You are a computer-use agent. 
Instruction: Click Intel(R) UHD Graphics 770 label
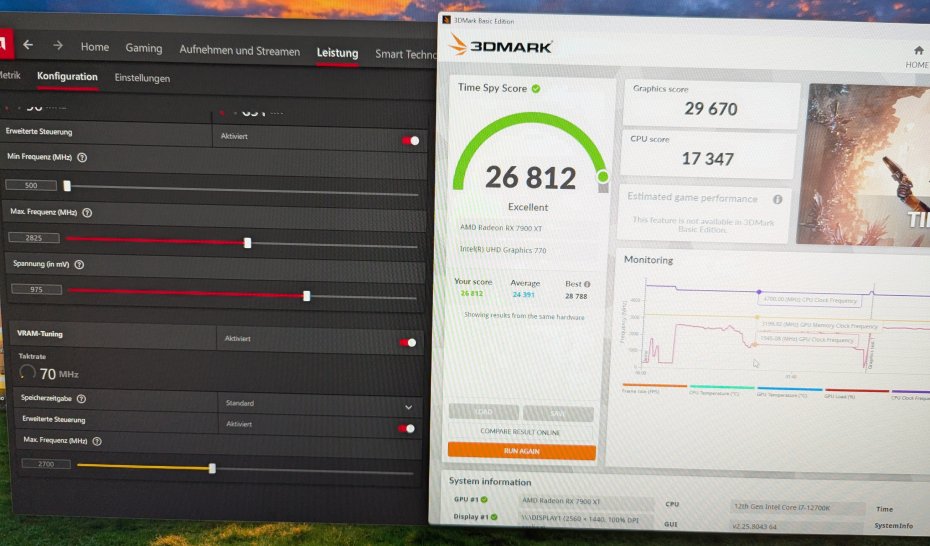(503, 250)
